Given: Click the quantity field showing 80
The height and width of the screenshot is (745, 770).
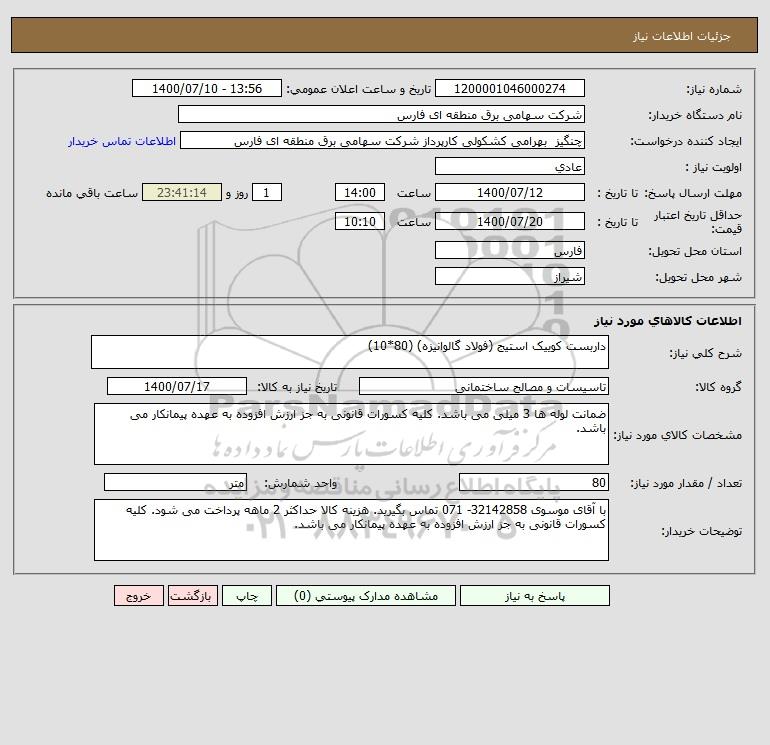Looking at the screenshot, I should tap(534, 482).
